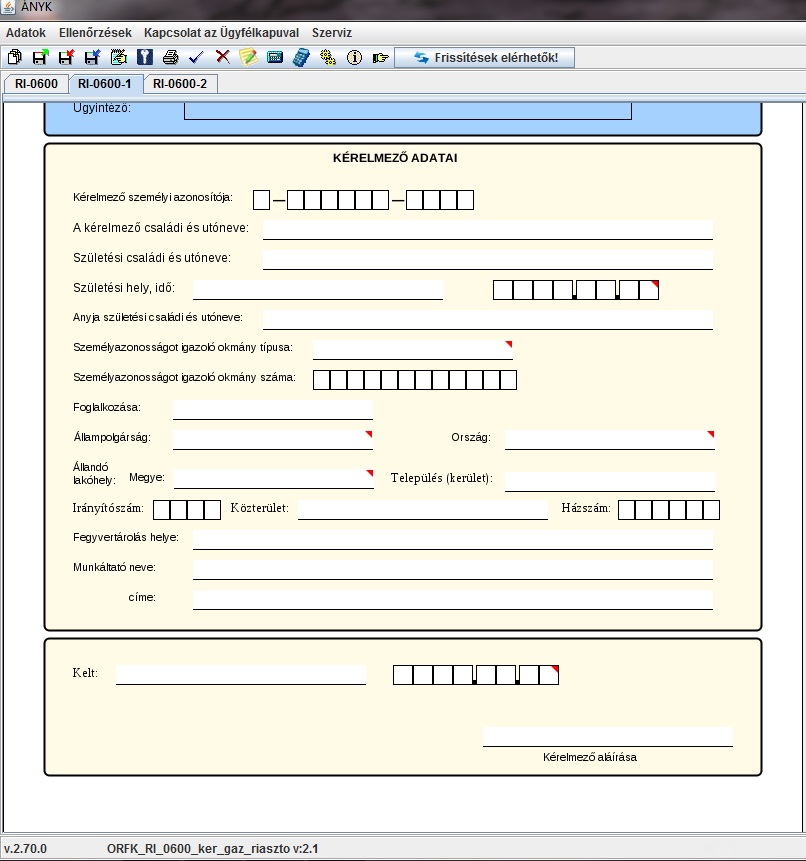Switch to the RI-0600-2 tab
Viewport: 806px width, 861px height.
pos(180,84)
